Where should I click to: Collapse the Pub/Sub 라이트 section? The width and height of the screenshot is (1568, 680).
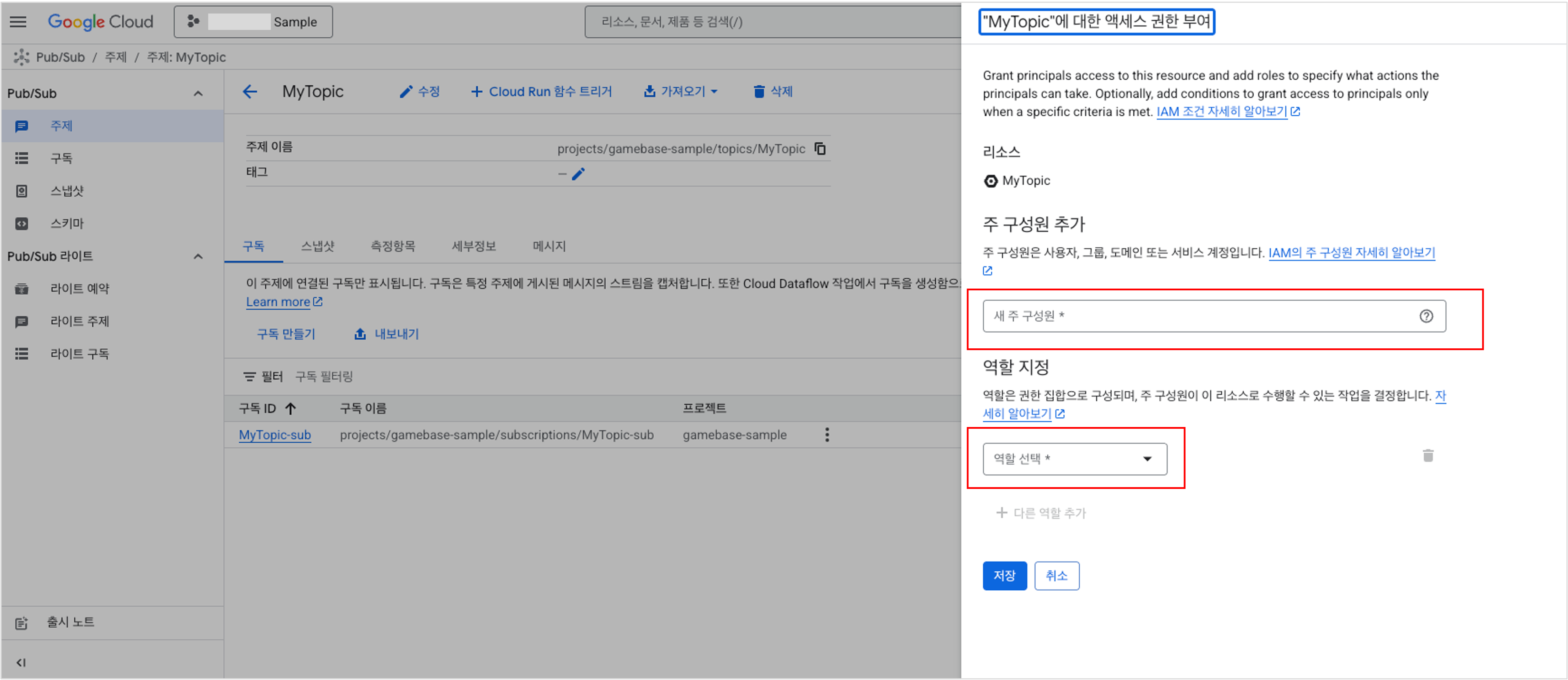point(198,256)
